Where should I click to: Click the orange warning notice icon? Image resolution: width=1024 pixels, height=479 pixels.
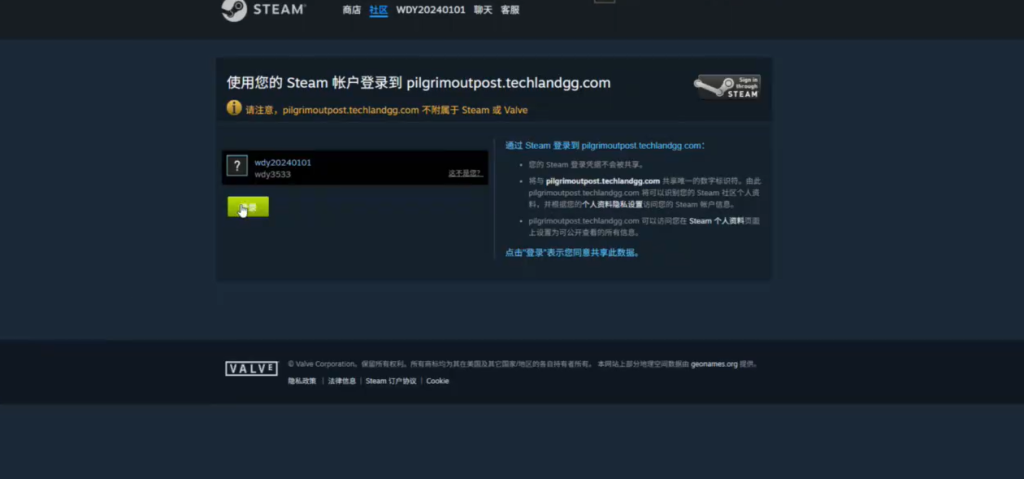234,108
